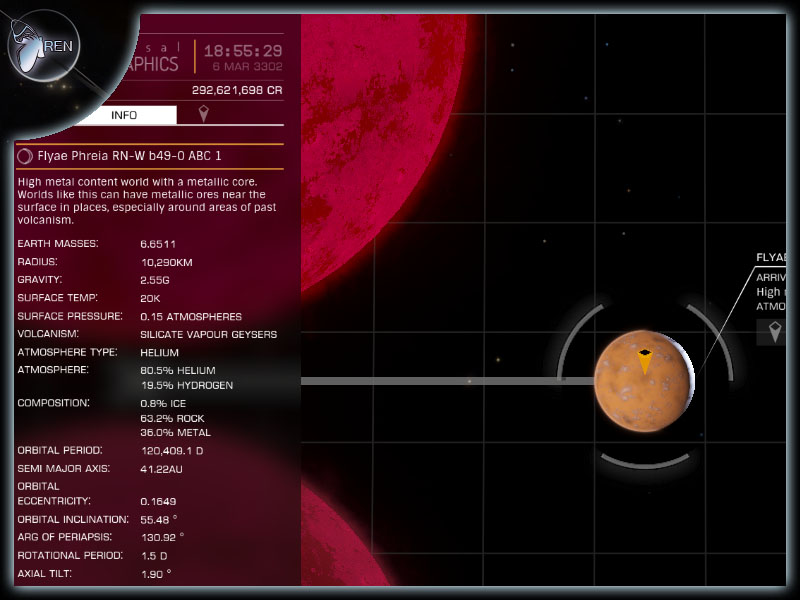Click the date 6 MAR 3302
This screenshot has height=600, width=800.
point(247,66)
